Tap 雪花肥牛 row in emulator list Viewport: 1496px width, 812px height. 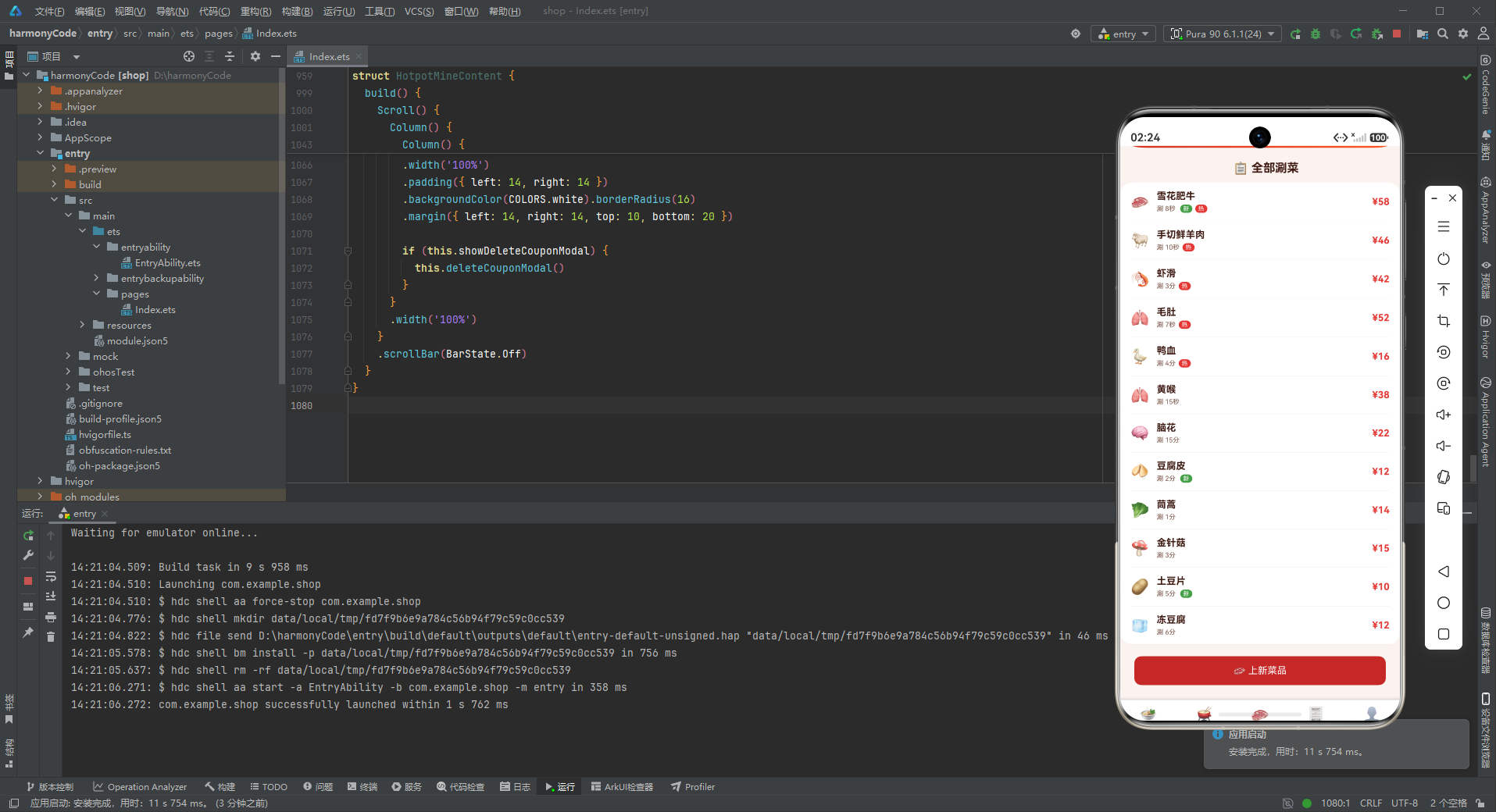click(x=1259, y=201)
